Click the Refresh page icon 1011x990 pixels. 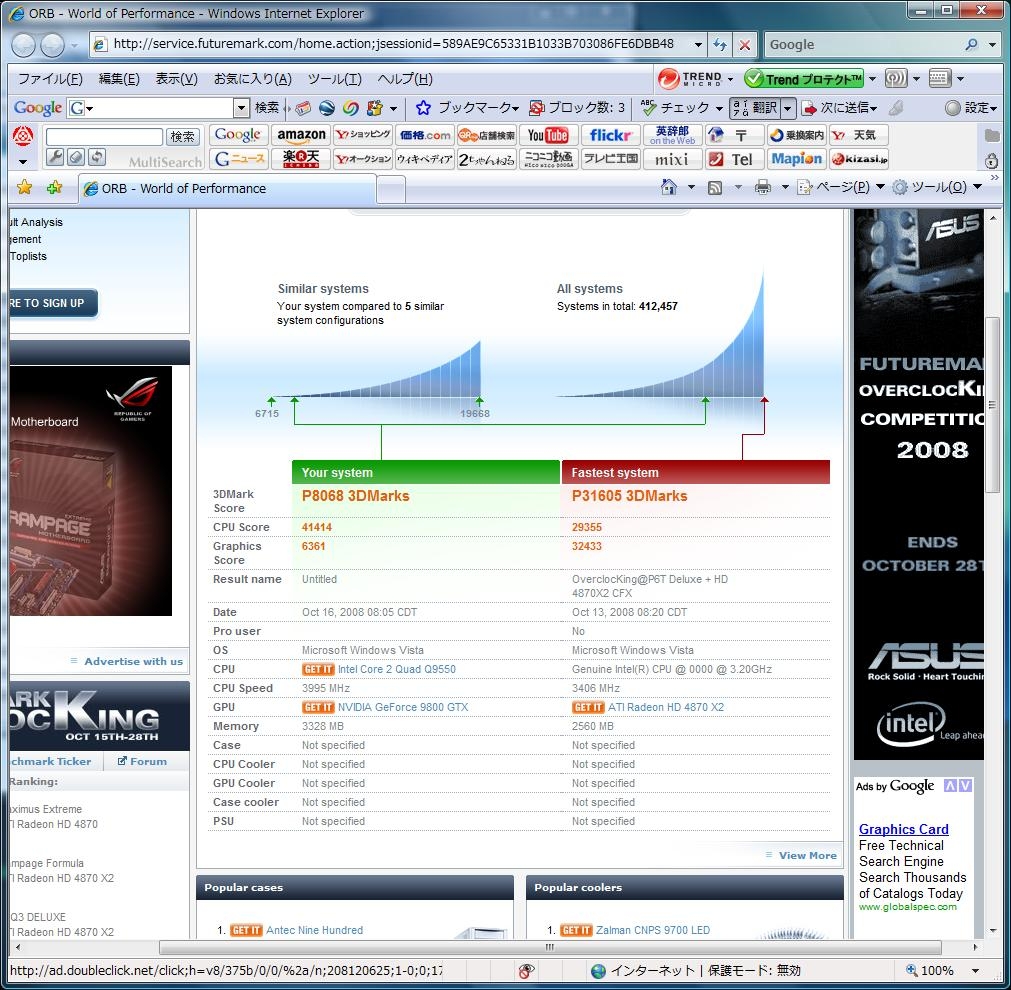pyautogui.click(x=720, y=45)
